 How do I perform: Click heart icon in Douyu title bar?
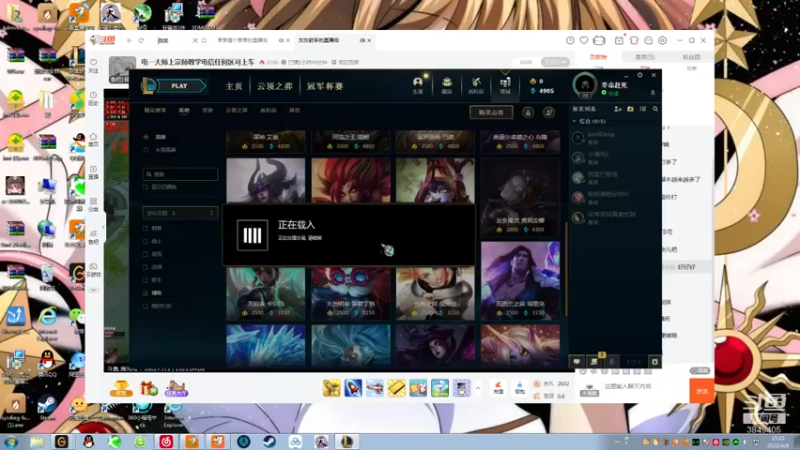click(x=584, y=40)
